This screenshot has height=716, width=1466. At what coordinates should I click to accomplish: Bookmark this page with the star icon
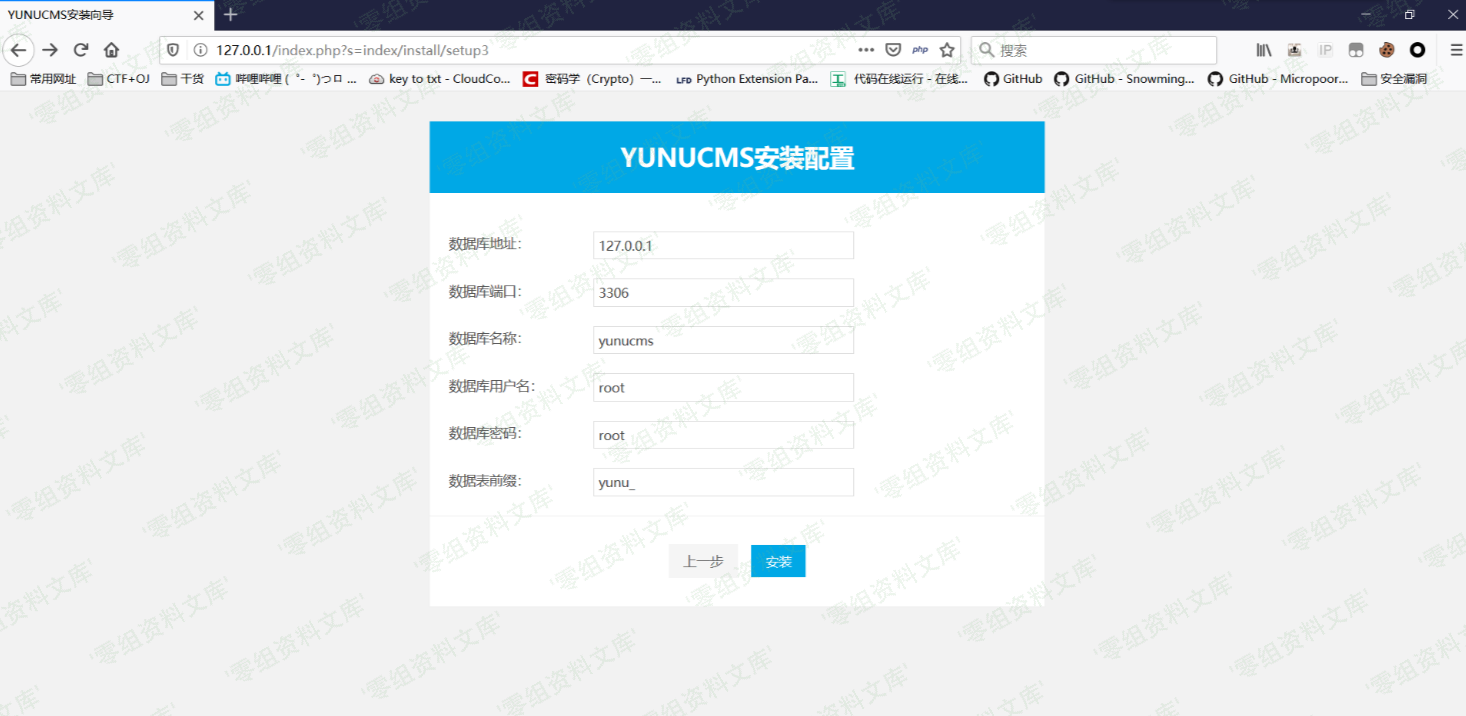pos(947,50)
